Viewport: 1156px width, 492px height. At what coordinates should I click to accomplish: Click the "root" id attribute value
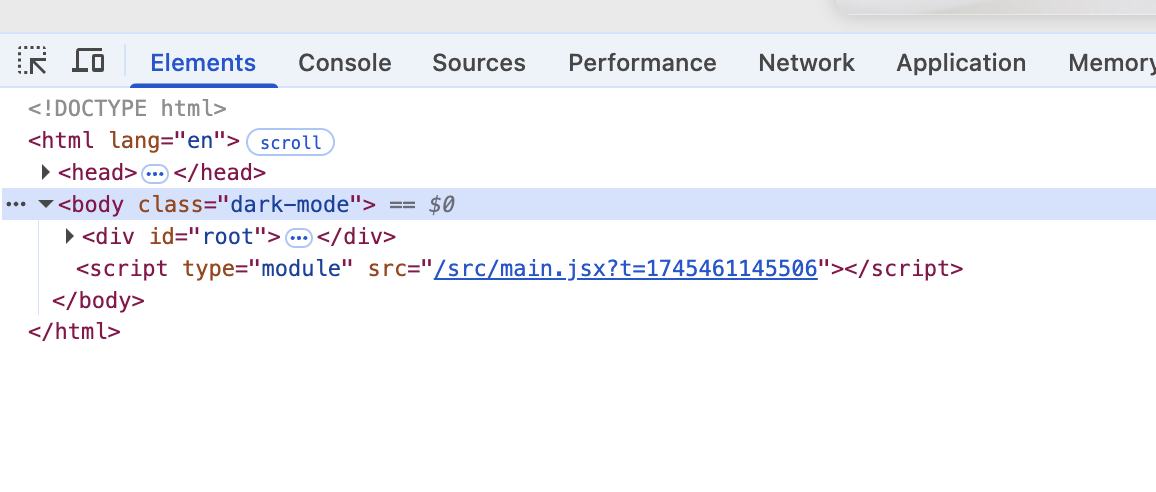tap(228, 236)
